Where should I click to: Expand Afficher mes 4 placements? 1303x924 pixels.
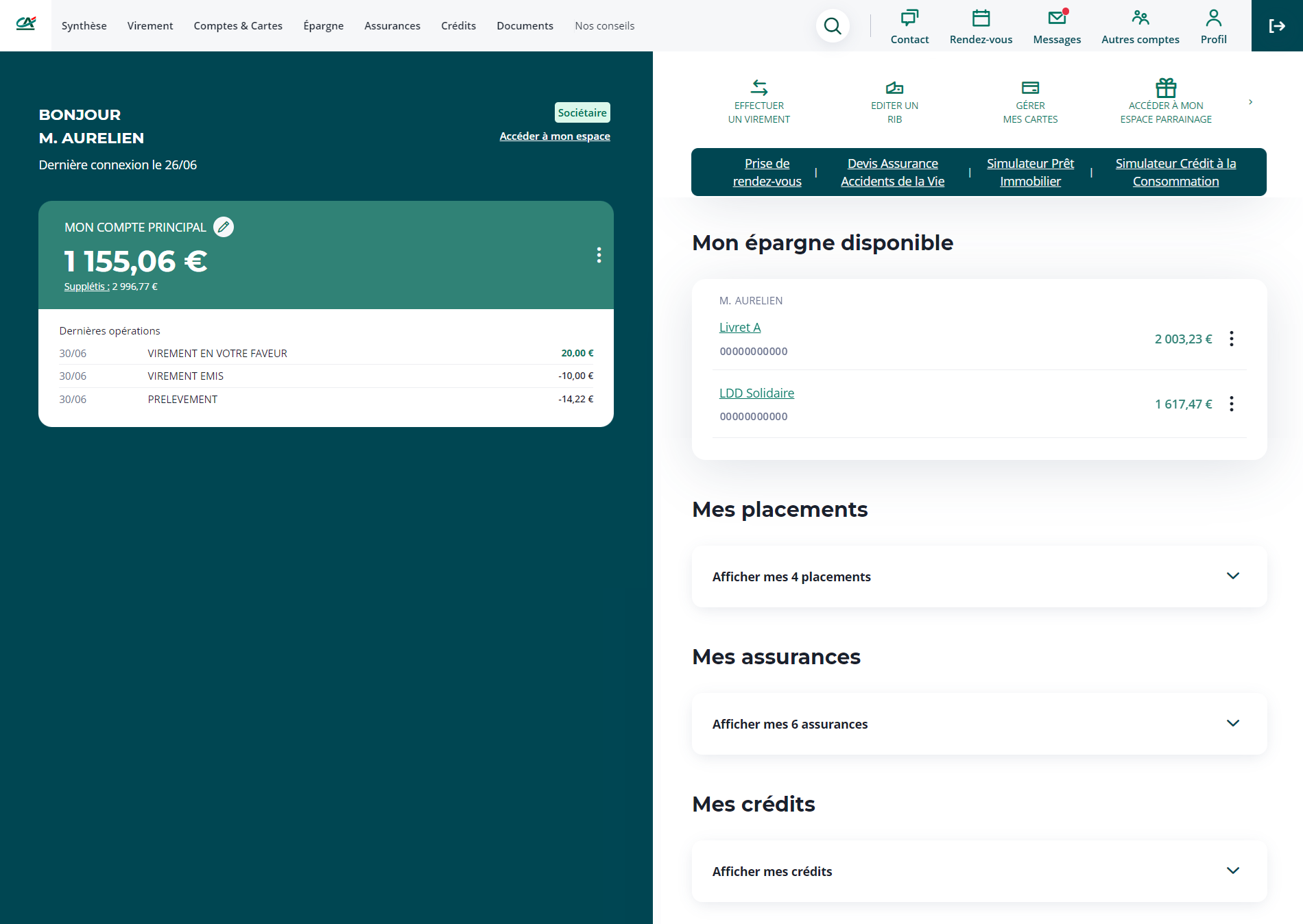tap(979, 576)
